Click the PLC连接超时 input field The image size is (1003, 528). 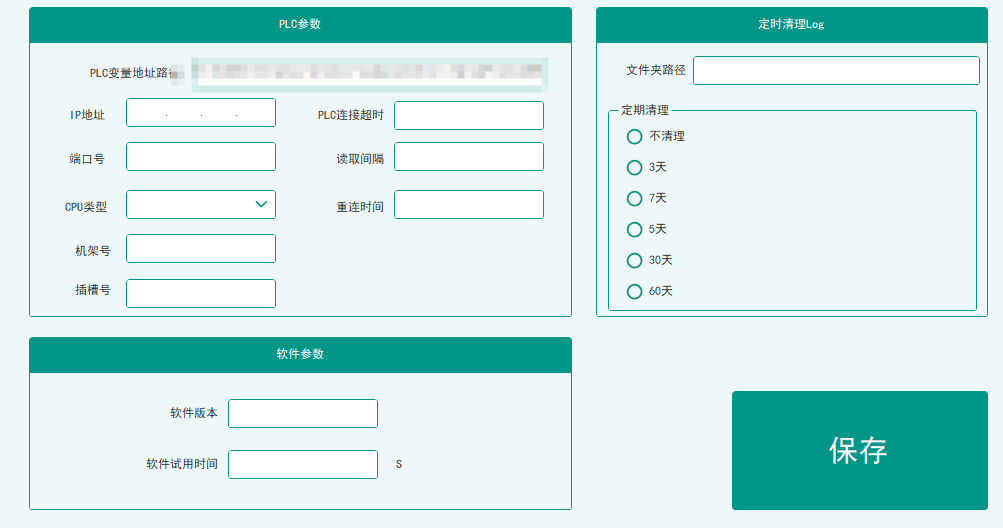point(469,115)
